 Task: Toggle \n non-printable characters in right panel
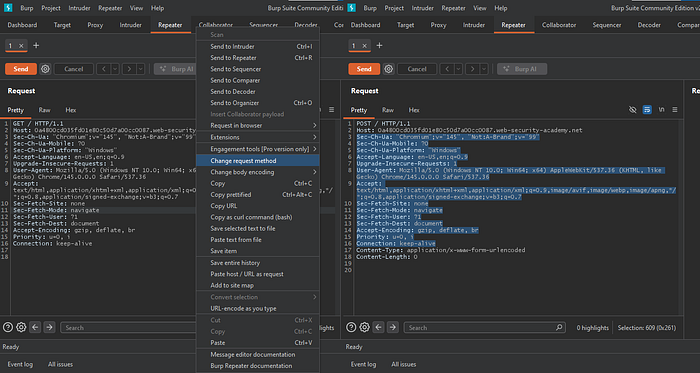click(x=661, y=110)
